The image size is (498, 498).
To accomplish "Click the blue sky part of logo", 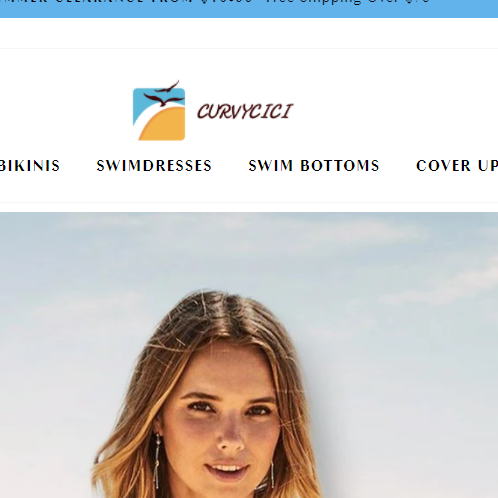I will pos(147,100).
